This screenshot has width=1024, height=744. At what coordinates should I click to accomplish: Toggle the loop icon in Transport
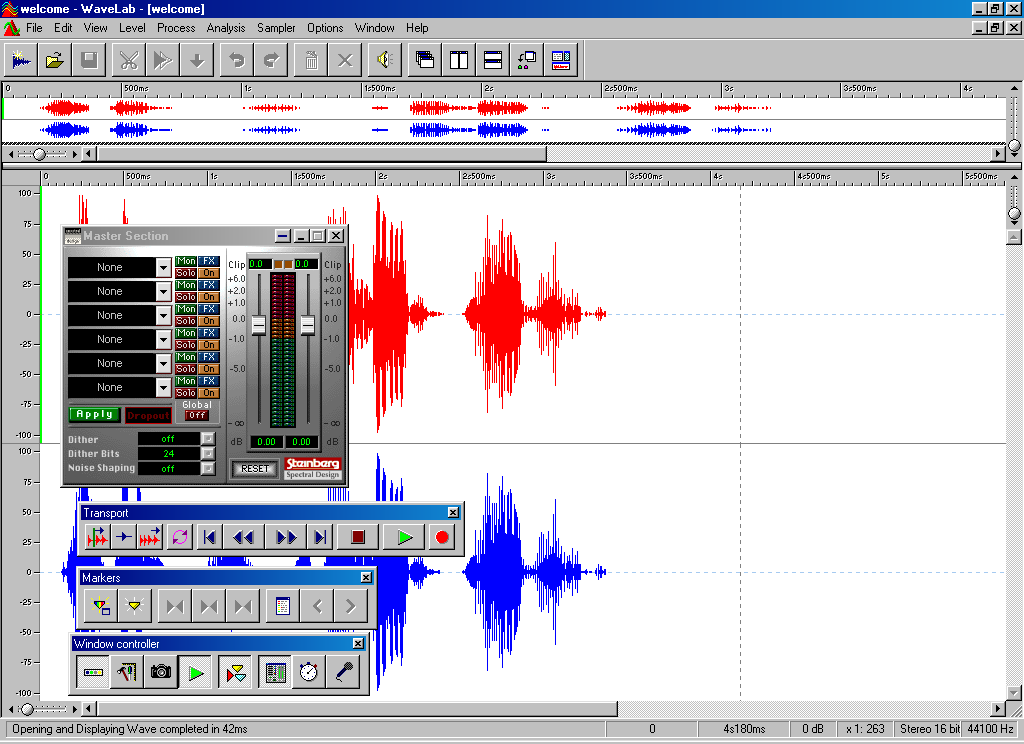pyautogui.click(x=179, y=537)
